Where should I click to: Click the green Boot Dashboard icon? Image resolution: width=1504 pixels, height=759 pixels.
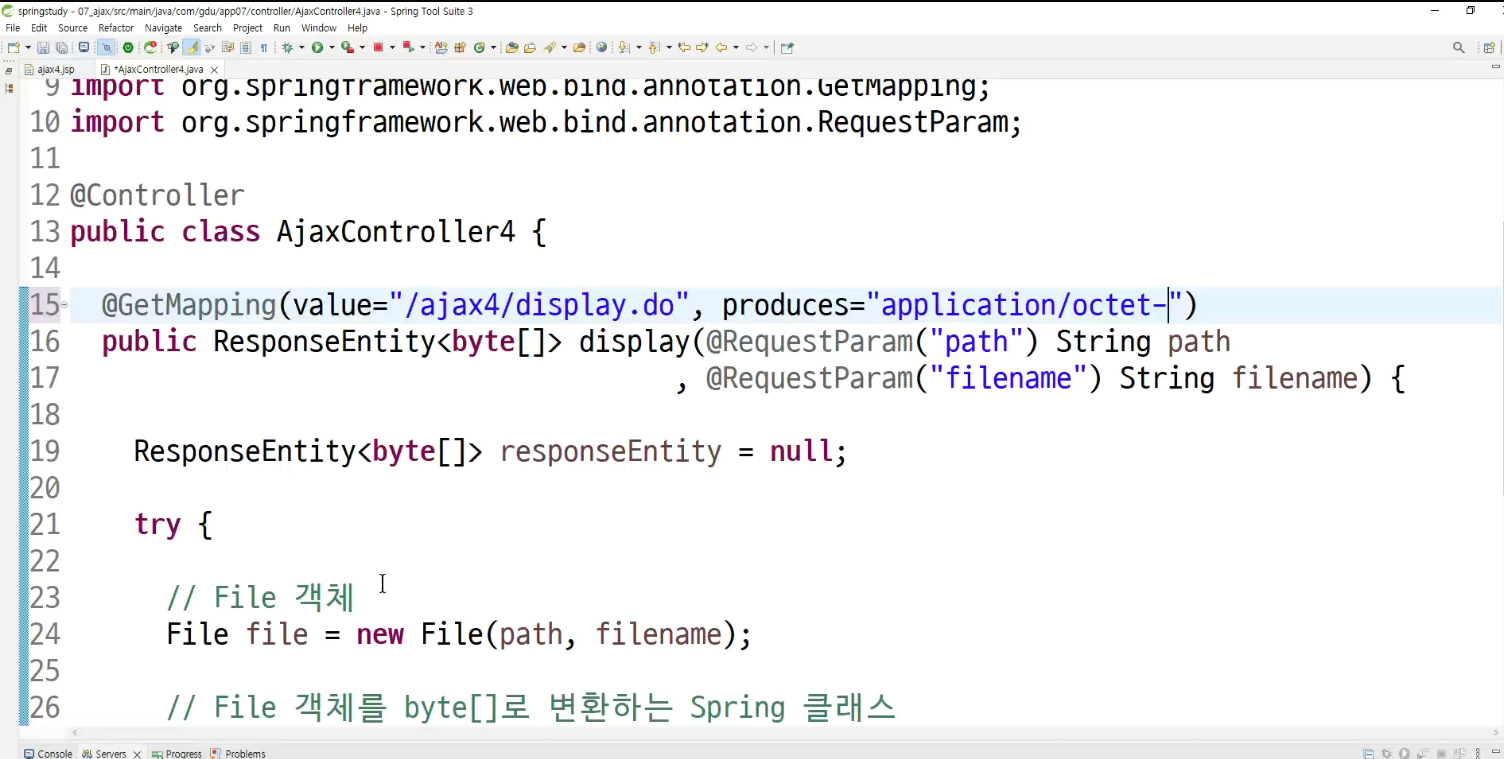[x=128, y=47]
